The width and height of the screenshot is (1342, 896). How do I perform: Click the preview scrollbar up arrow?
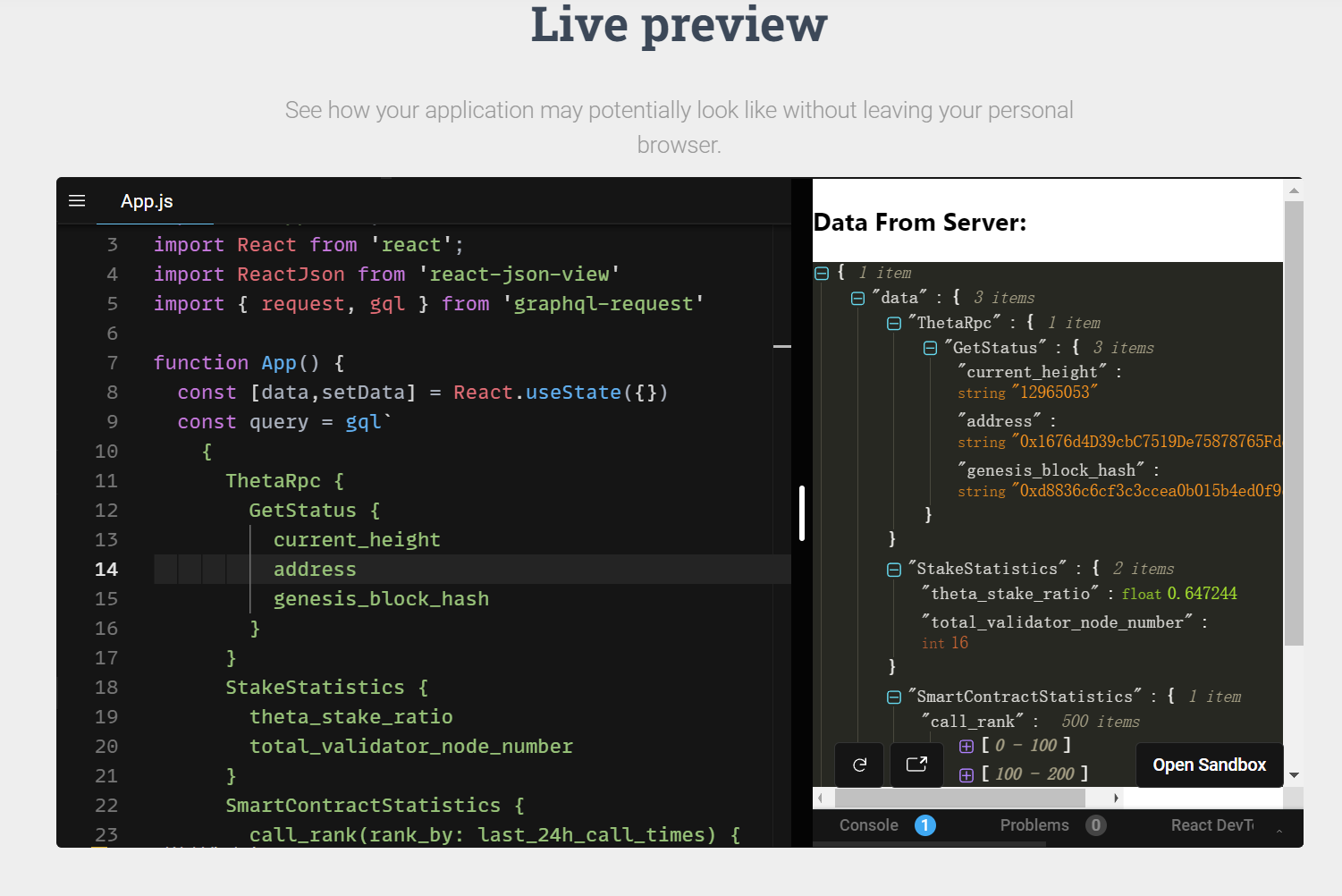(1294, 190)
